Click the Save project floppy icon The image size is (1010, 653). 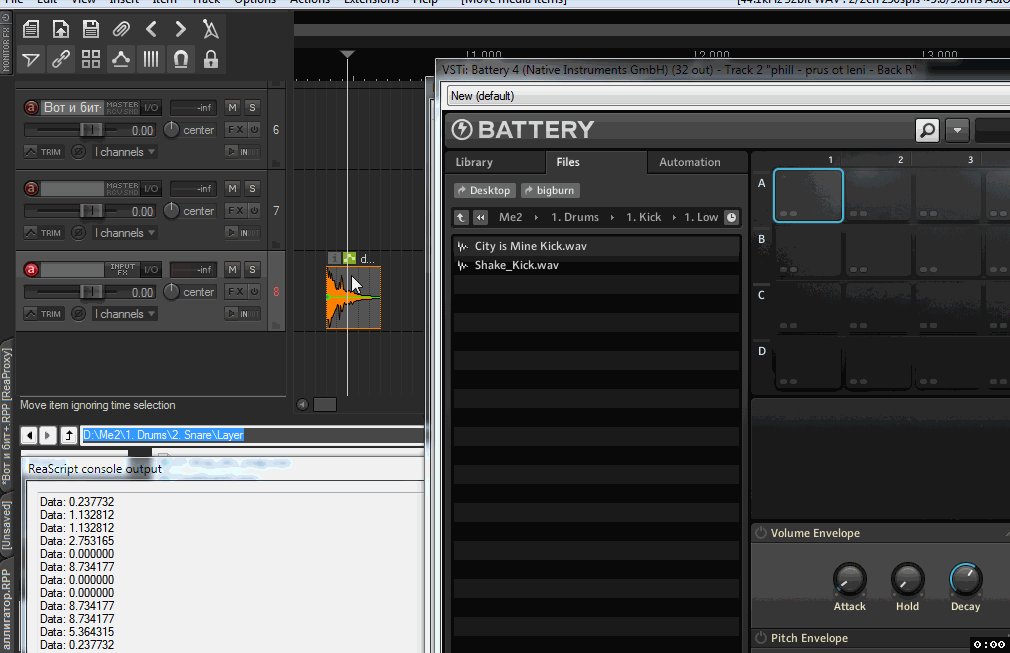(91, 29)
